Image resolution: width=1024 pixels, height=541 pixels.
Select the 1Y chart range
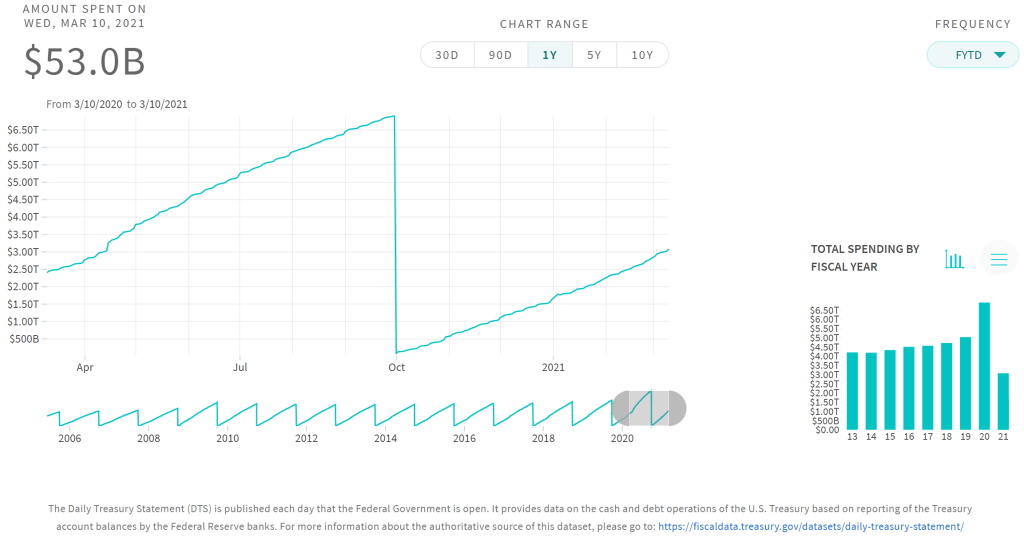point(549,55)
